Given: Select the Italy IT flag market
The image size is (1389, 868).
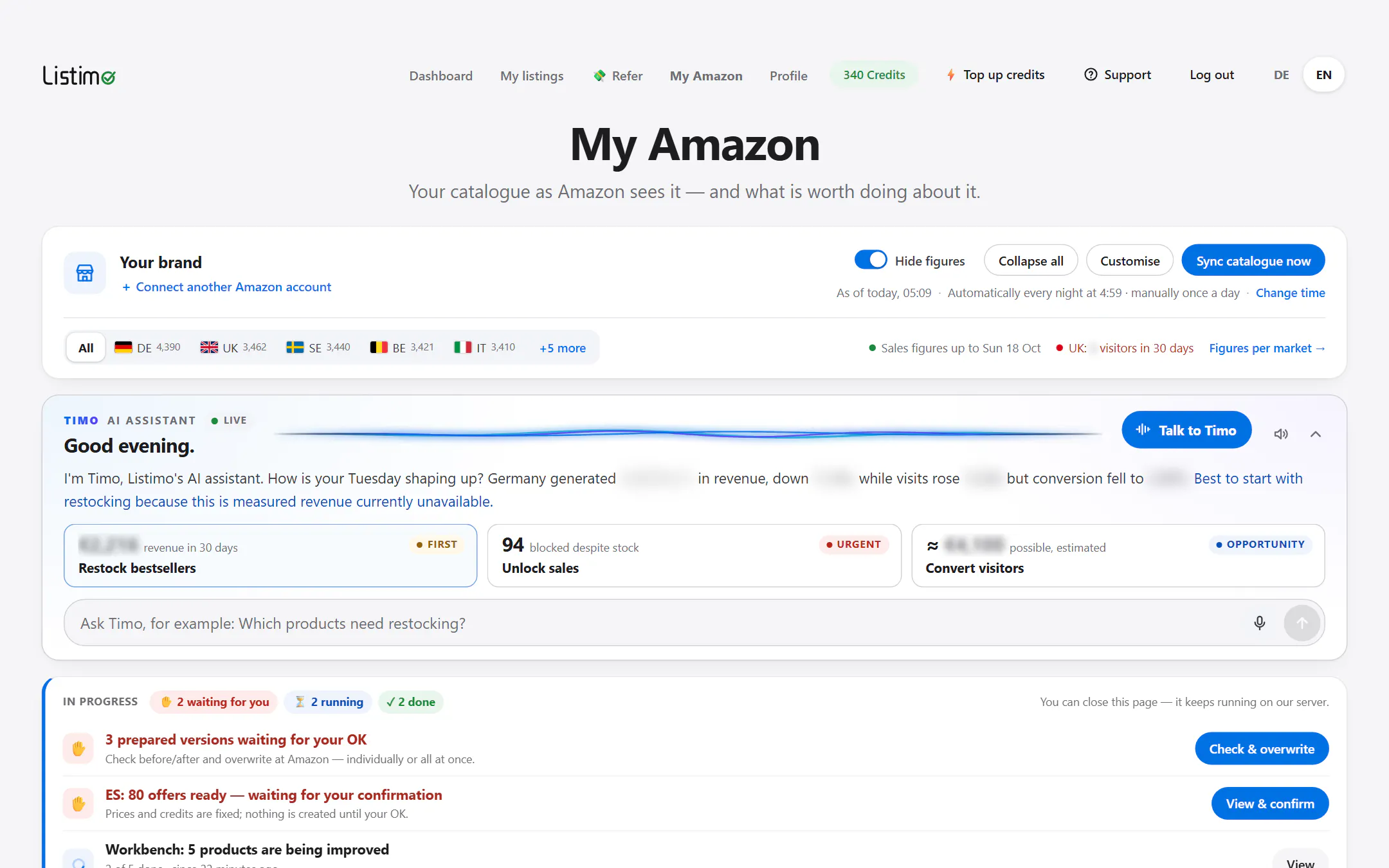Looking at the screenshot, I should pos(485,348).
